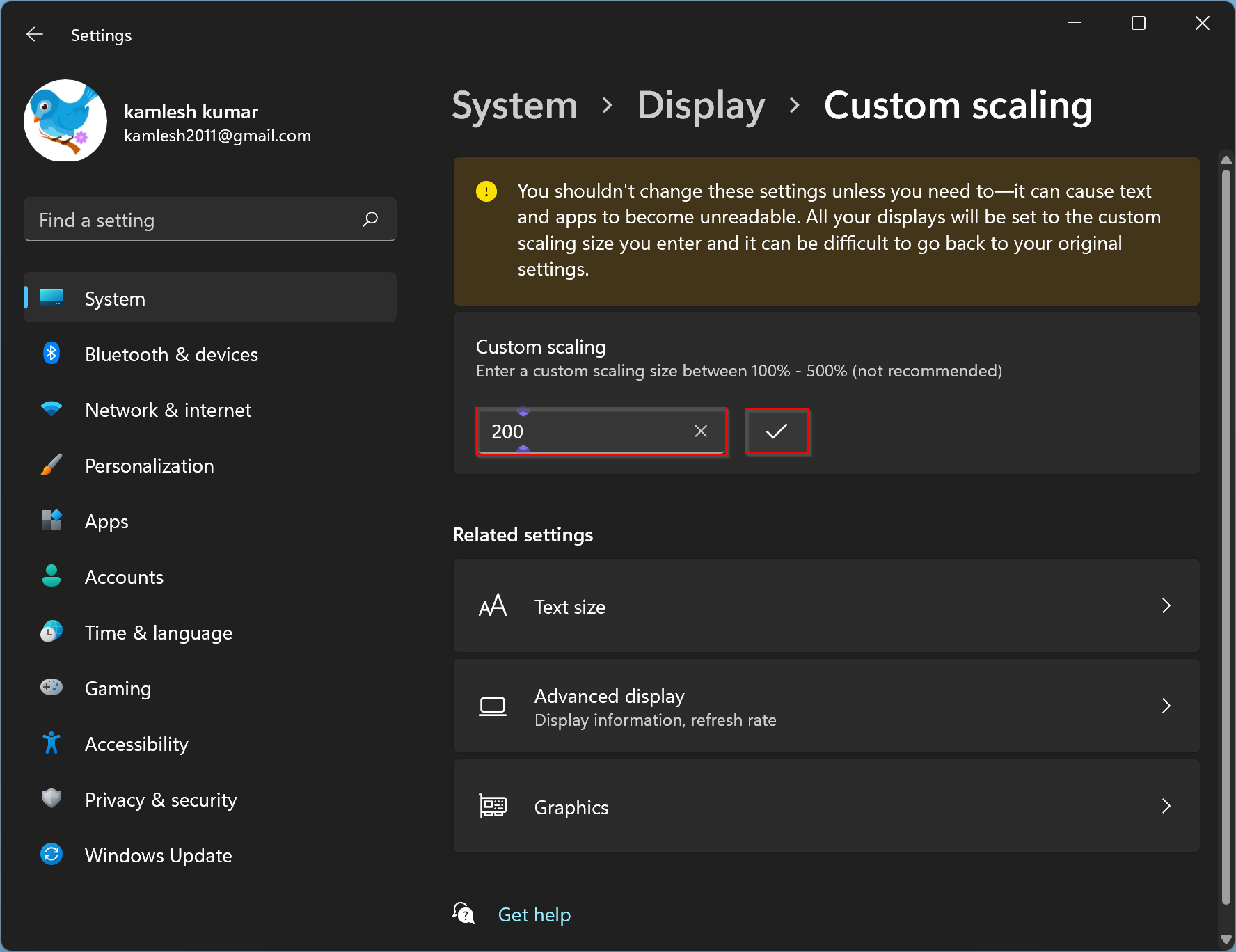Click the Related settings heading
Image resolution: width=1236 pixels, height=952 pixels.
pos(523,534)
